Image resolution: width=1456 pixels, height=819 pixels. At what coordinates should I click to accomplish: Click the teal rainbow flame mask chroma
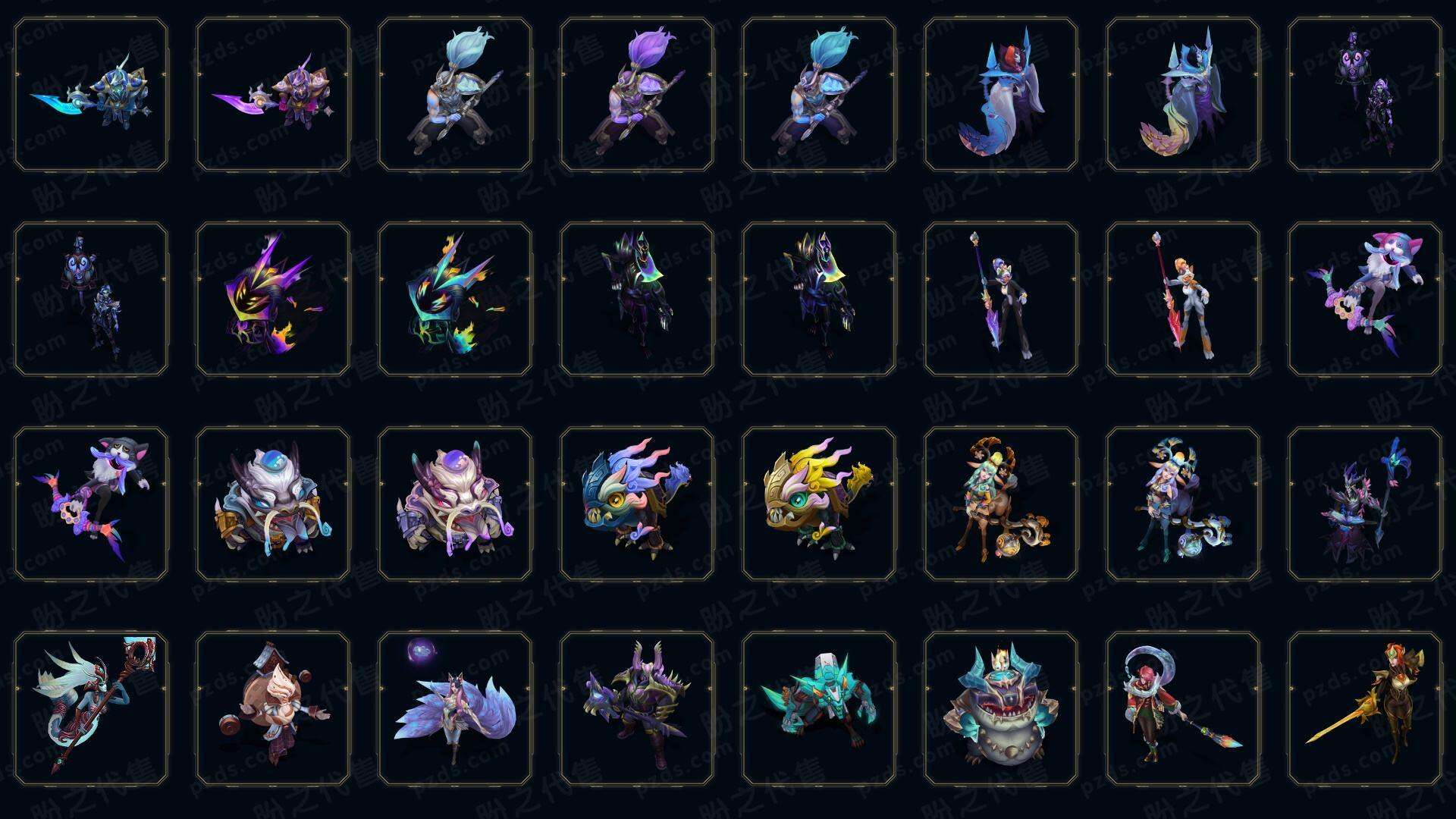[455, 299]
